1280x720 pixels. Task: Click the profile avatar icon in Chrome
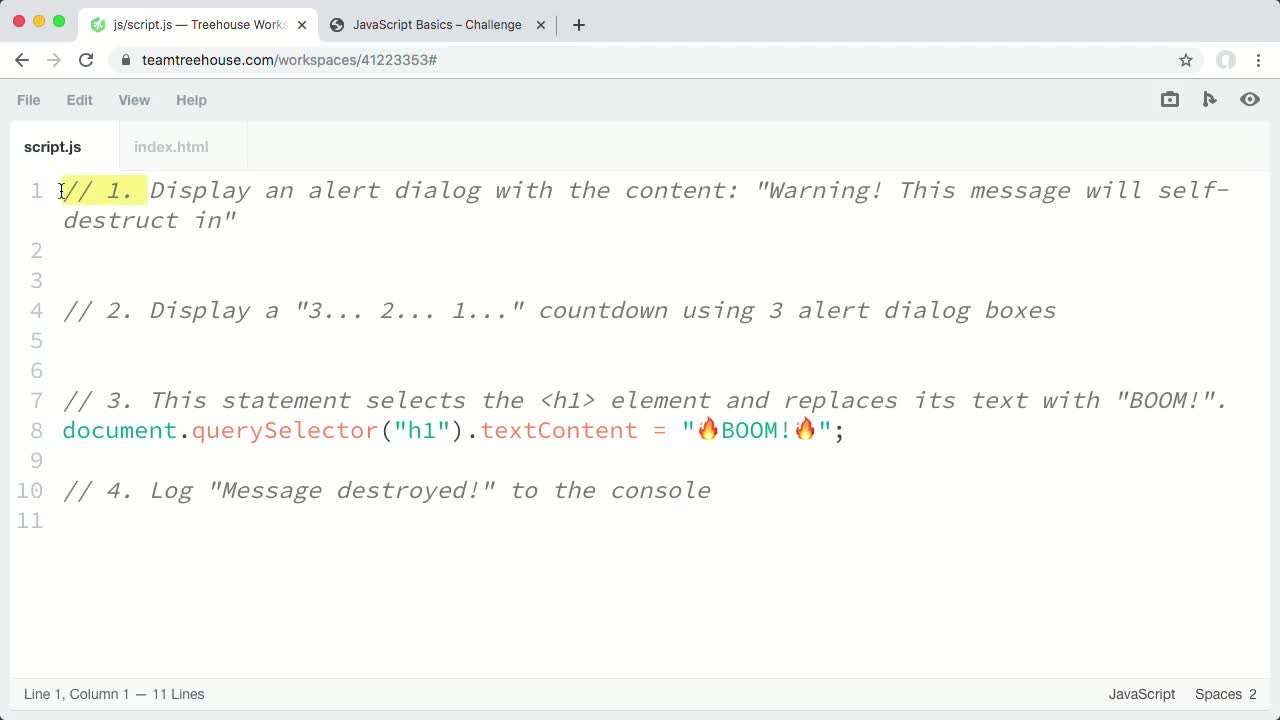1226,60
